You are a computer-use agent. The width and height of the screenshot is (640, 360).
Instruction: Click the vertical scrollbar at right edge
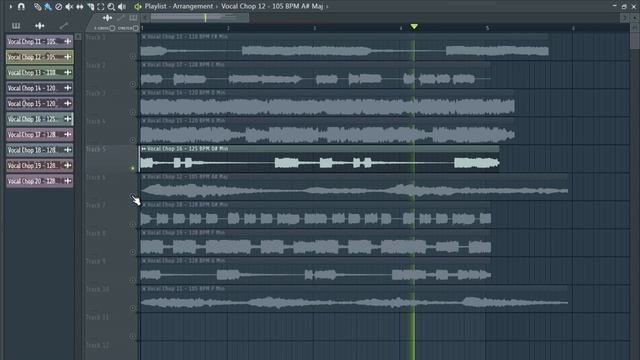[x=635, y=41]
